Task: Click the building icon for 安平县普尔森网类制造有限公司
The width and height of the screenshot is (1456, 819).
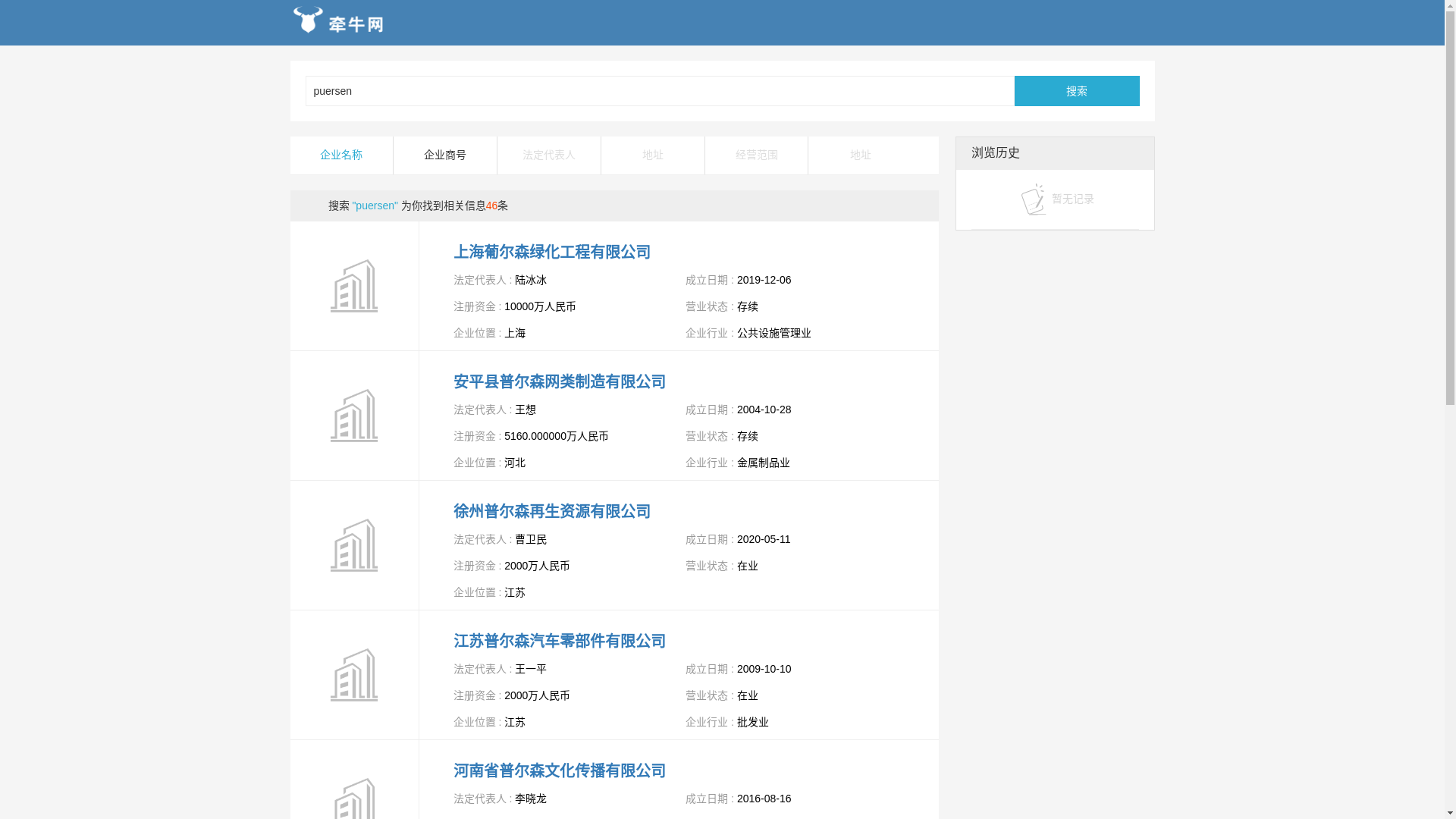Action: click(354, 416)
